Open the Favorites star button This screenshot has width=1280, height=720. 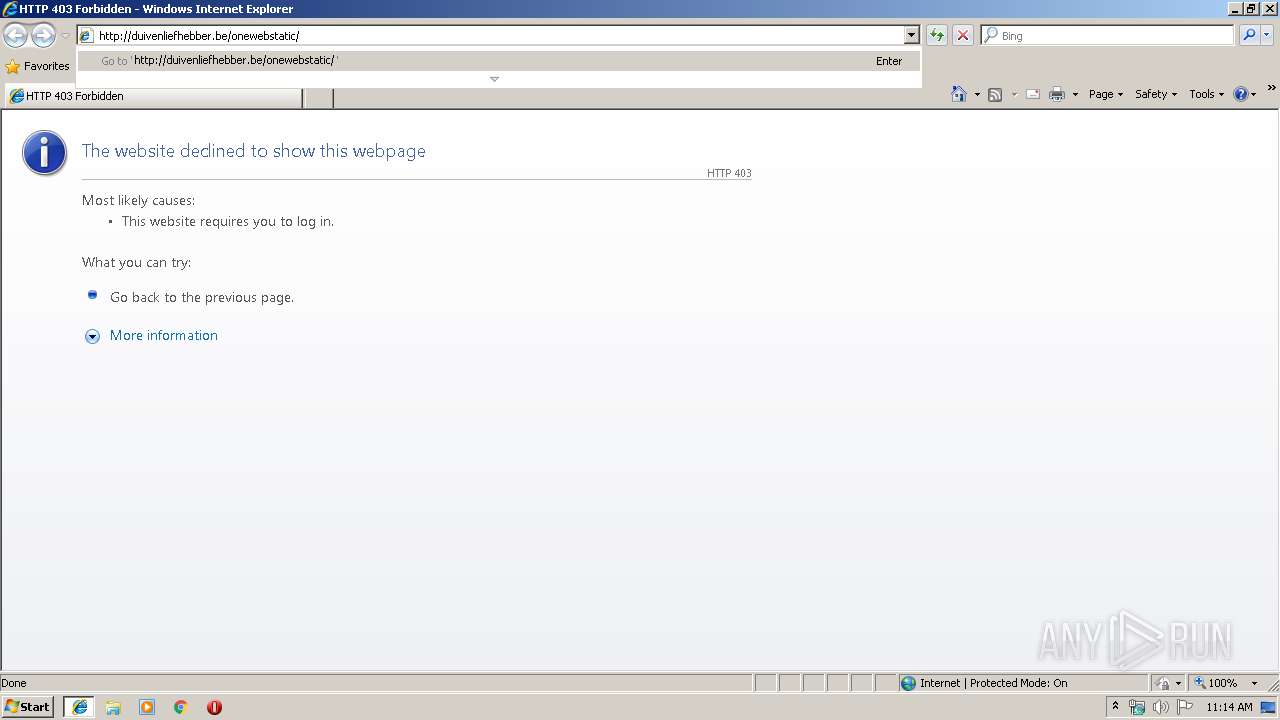coord(37,66)
